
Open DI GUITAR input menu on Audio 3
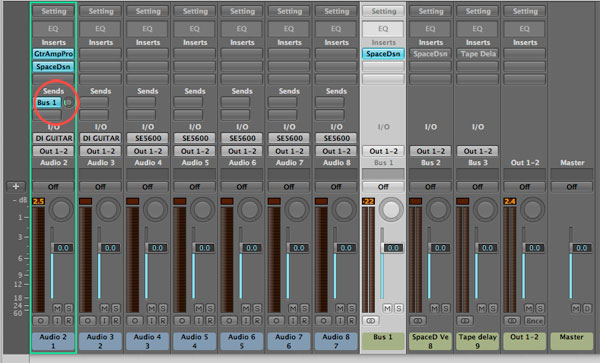101,138
